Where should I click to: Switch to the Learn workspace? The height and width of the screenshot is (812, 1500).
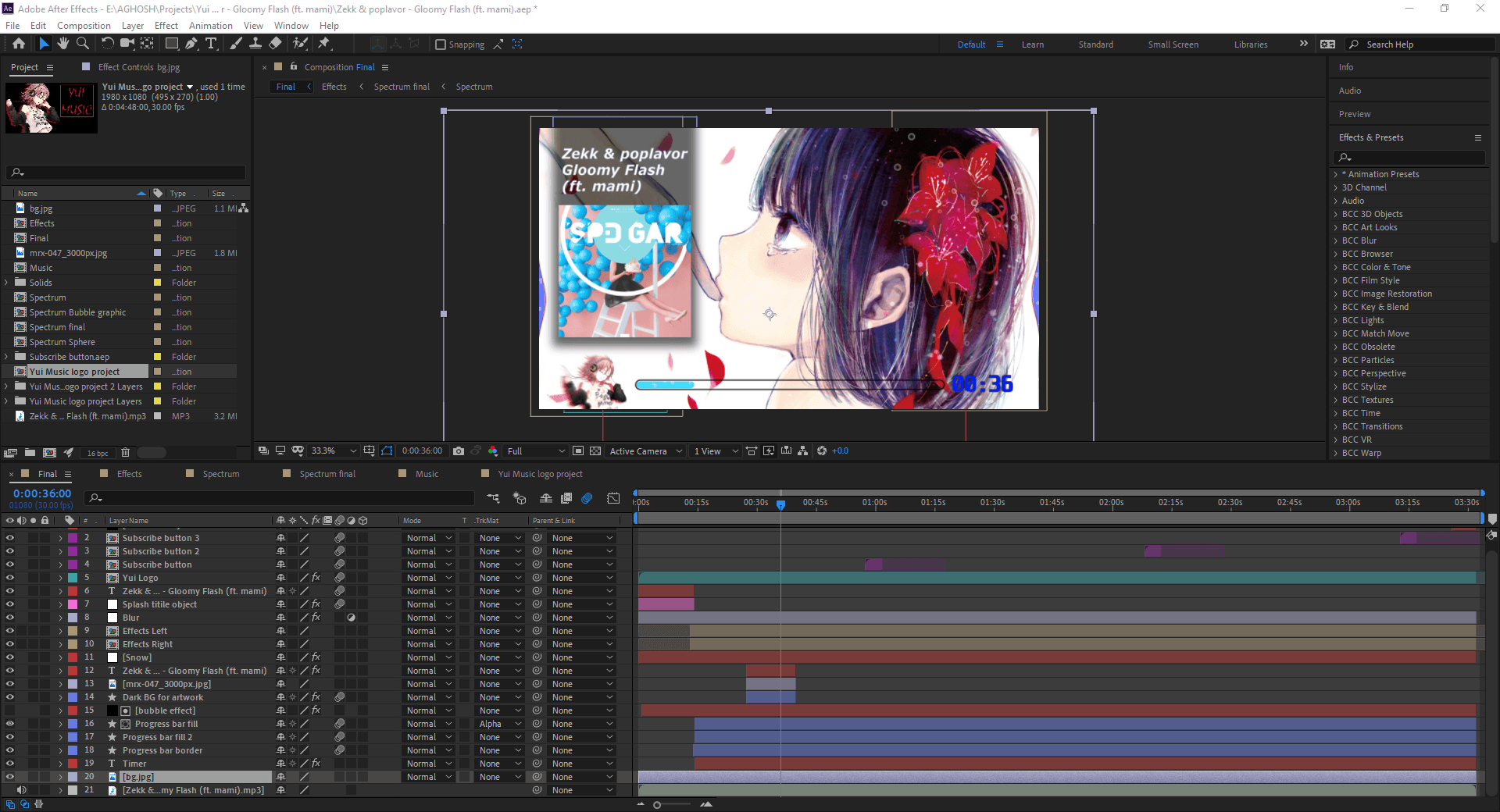tap(1032, 45)
